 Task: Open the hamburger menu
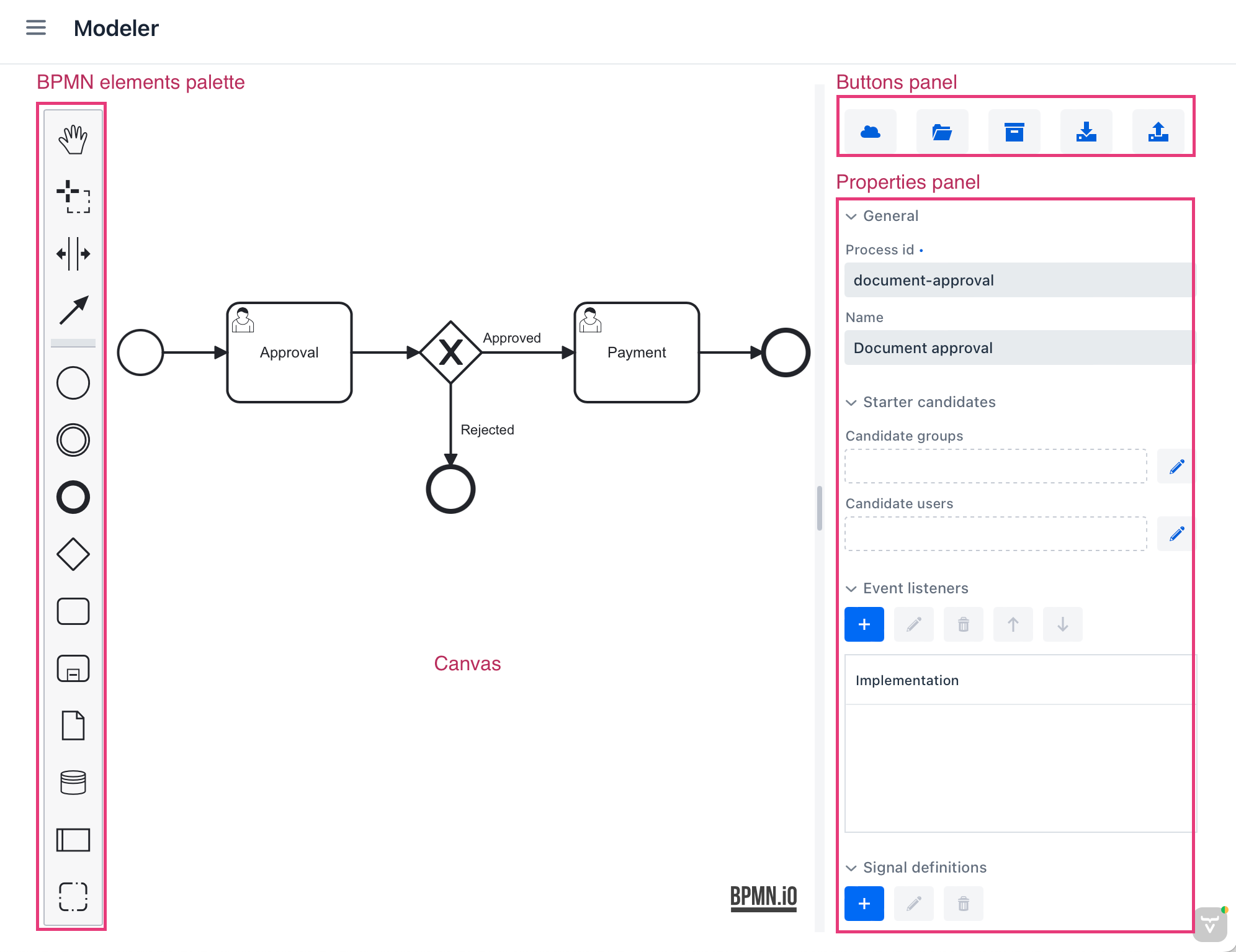click(x=35, y=27)
